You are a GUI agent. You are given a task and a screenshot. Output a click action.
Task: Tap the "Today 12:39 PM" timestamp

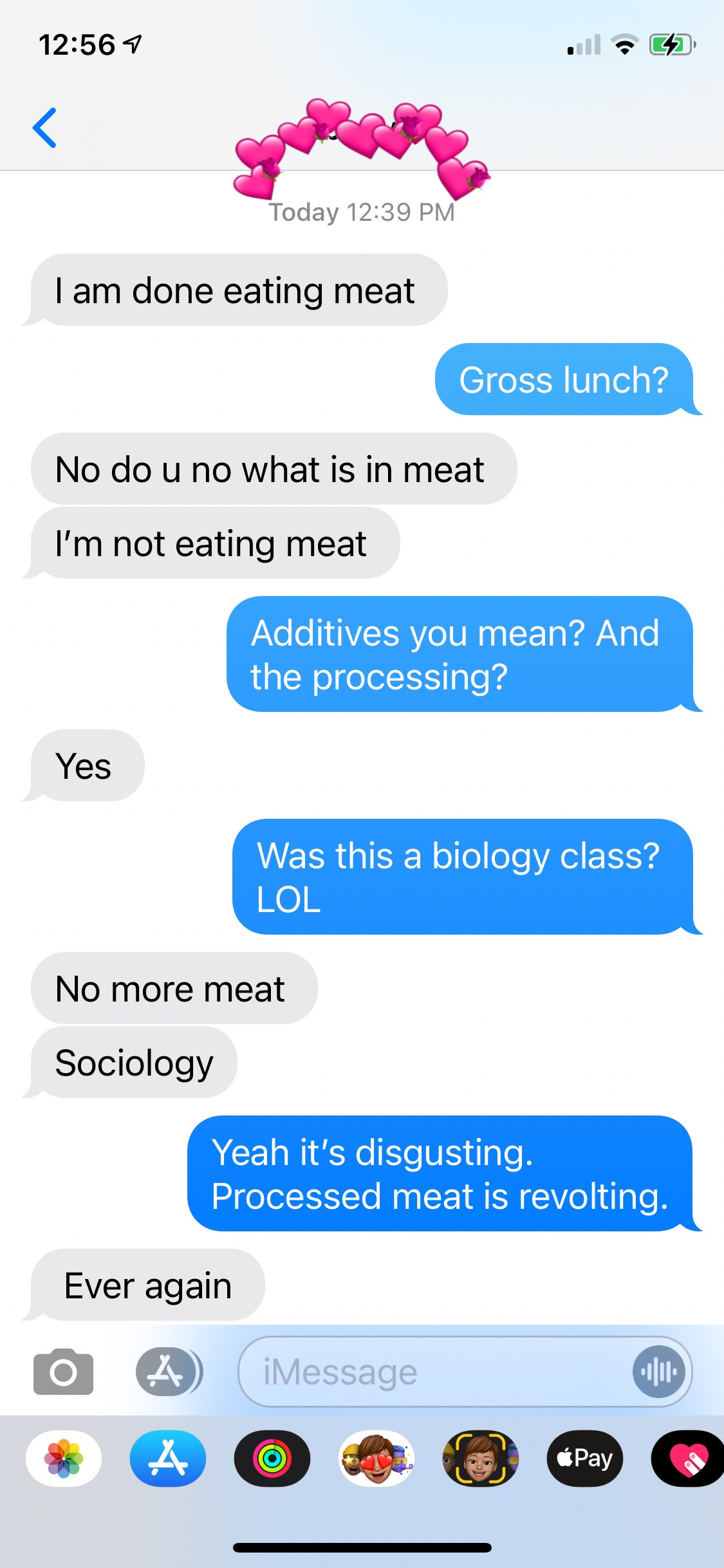(x=362, y=212)
